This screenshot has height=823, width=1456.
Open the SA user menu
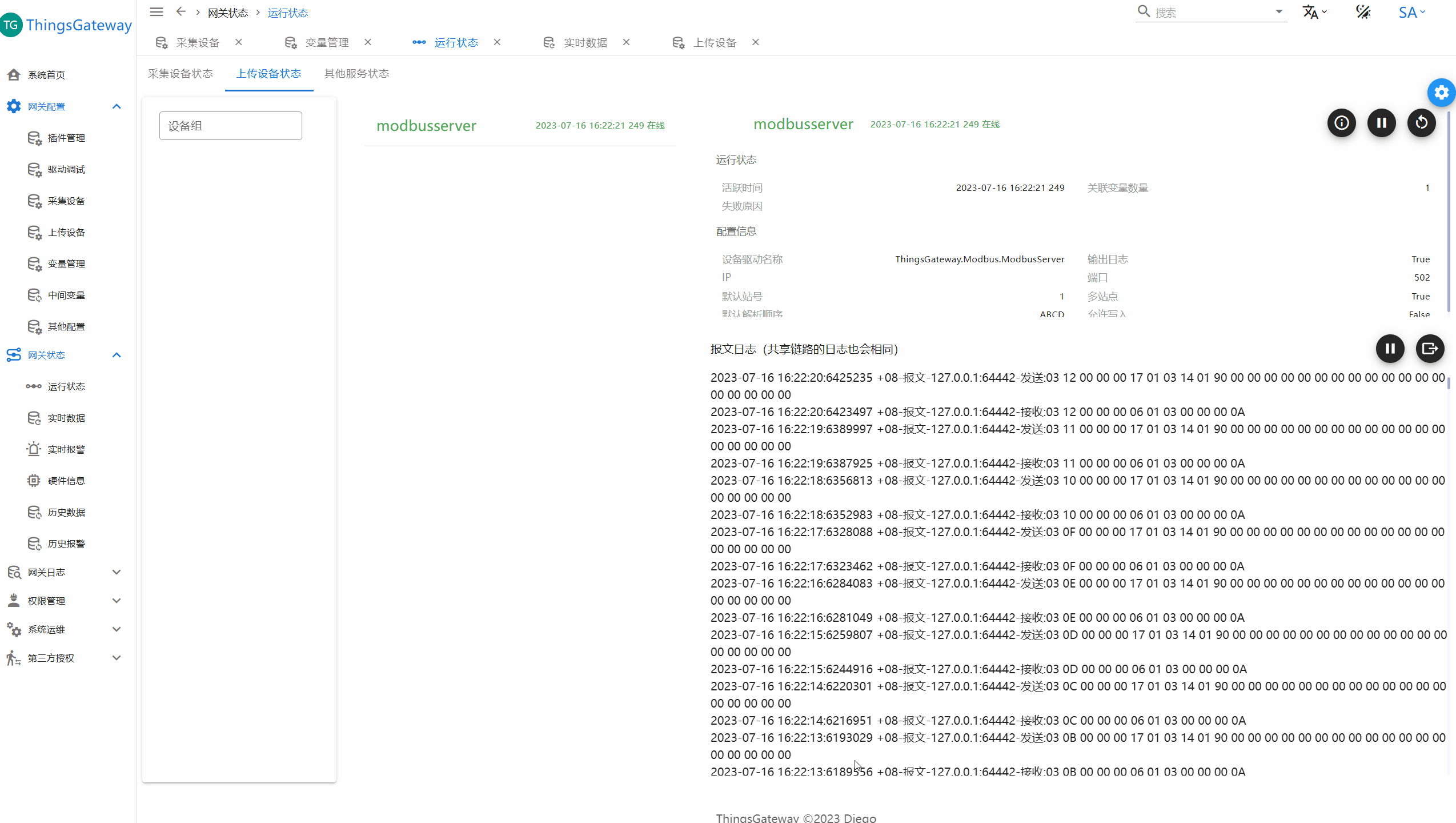point(1411,12)
